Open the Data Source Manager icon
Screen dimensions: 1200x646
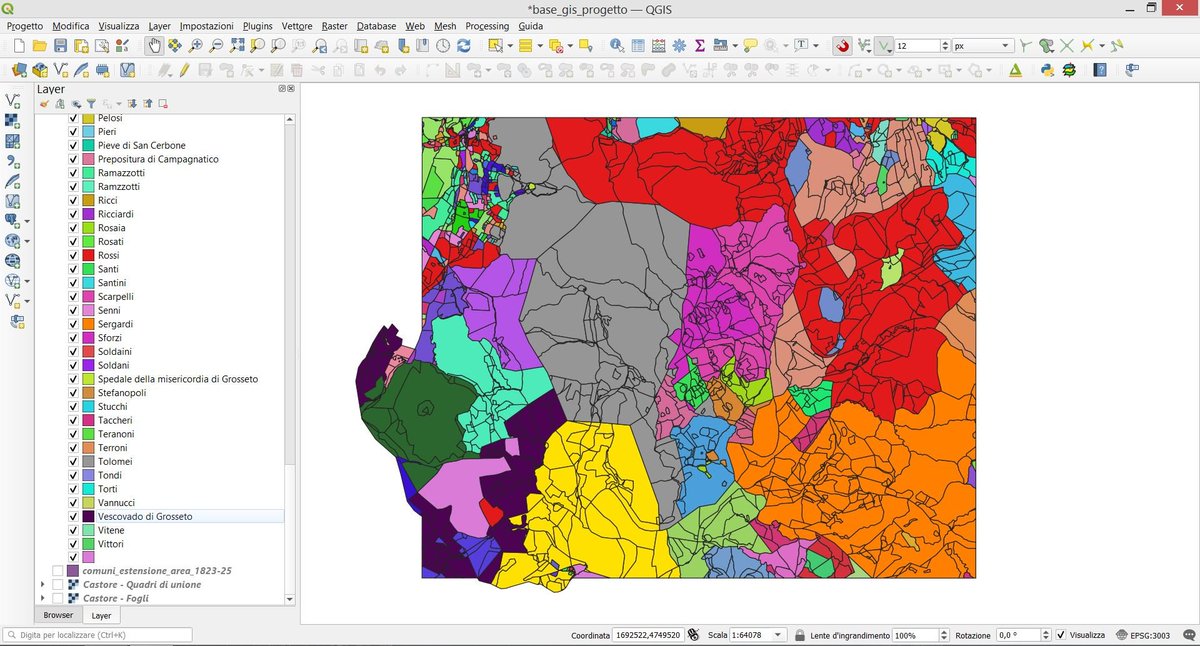[19, 70]
